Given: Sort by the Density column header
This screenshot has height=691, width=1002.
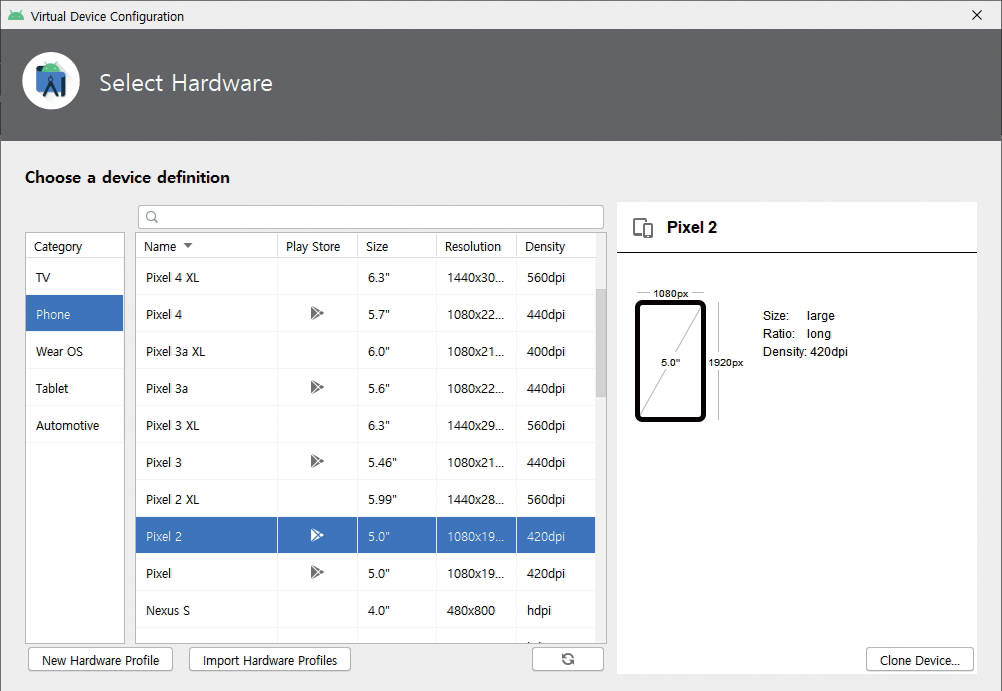Looking at the screenshot, I should (x=556, y=246).
